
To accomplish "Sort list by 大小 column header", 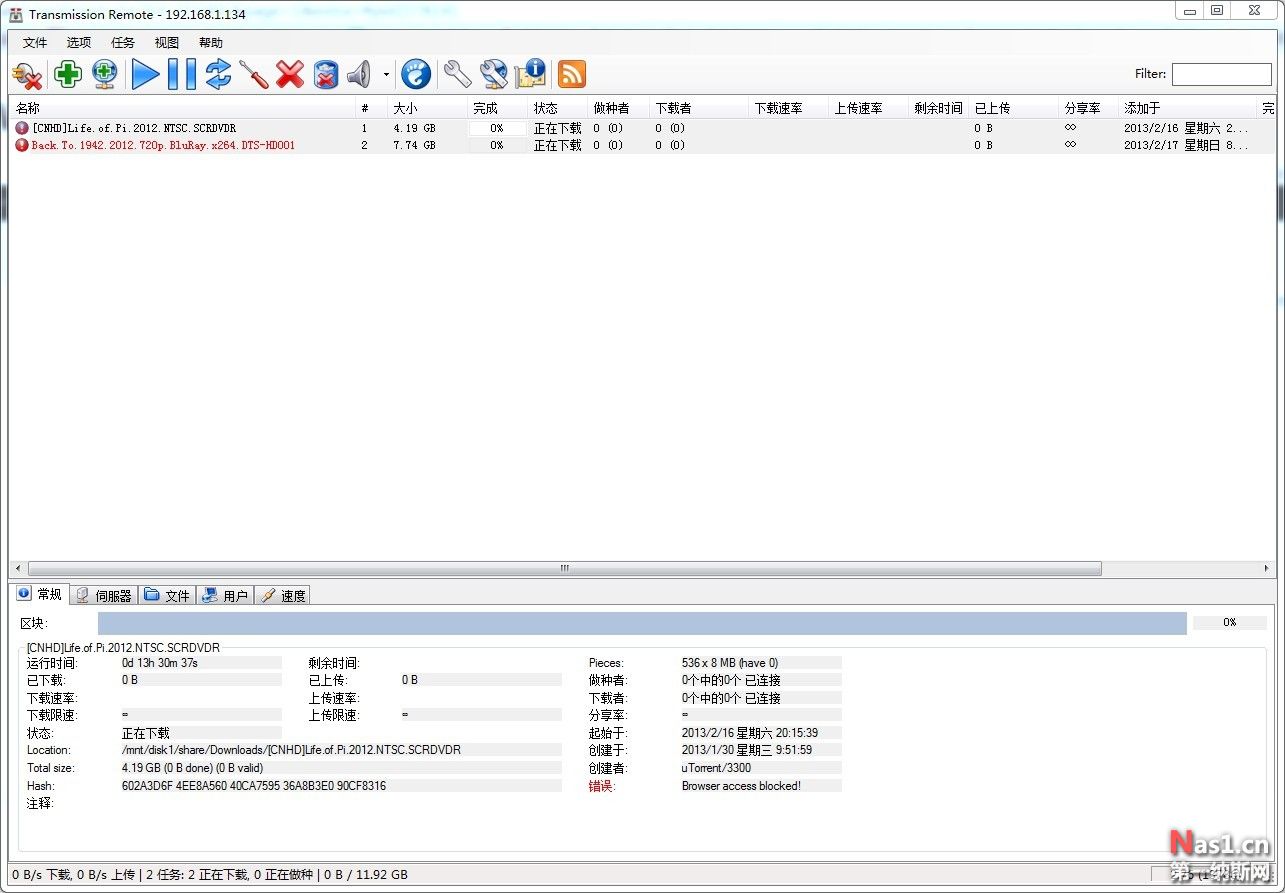I will (x=427, y=108).
